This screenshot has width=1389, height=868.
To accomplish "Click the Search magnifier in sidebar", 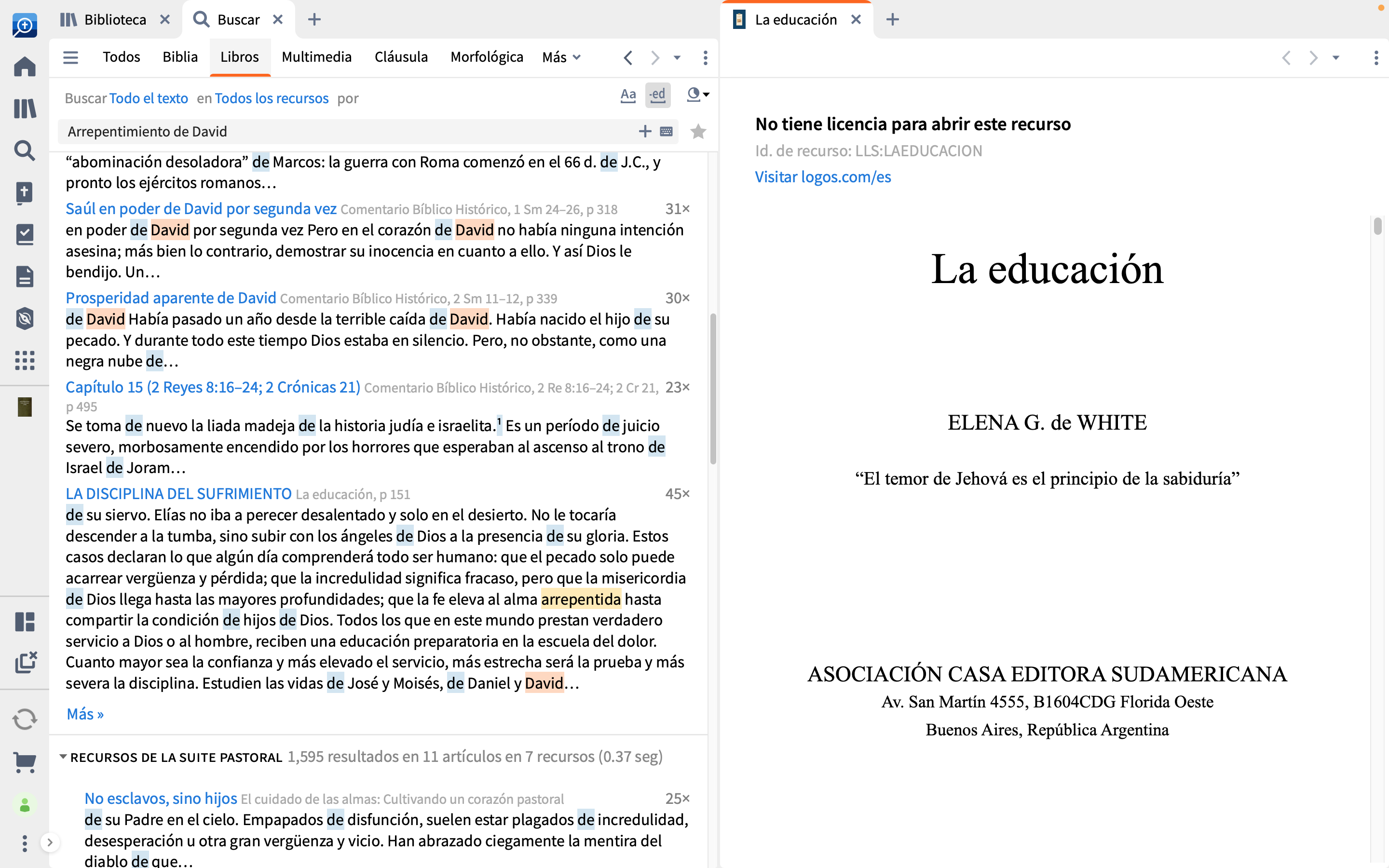I will coord(25,150).
